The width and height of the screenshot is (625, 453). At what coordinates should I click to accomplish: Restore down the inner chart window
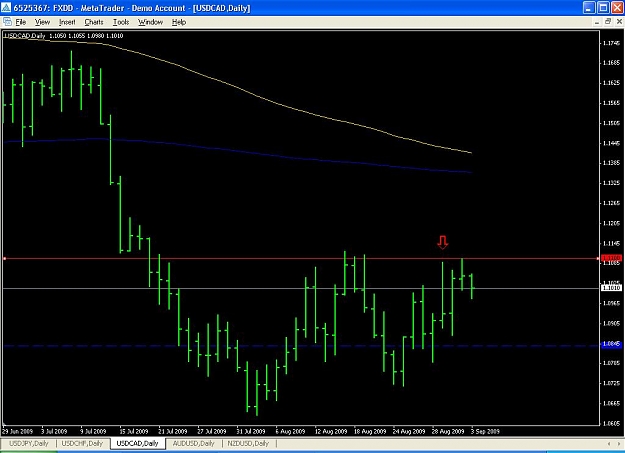608,22
